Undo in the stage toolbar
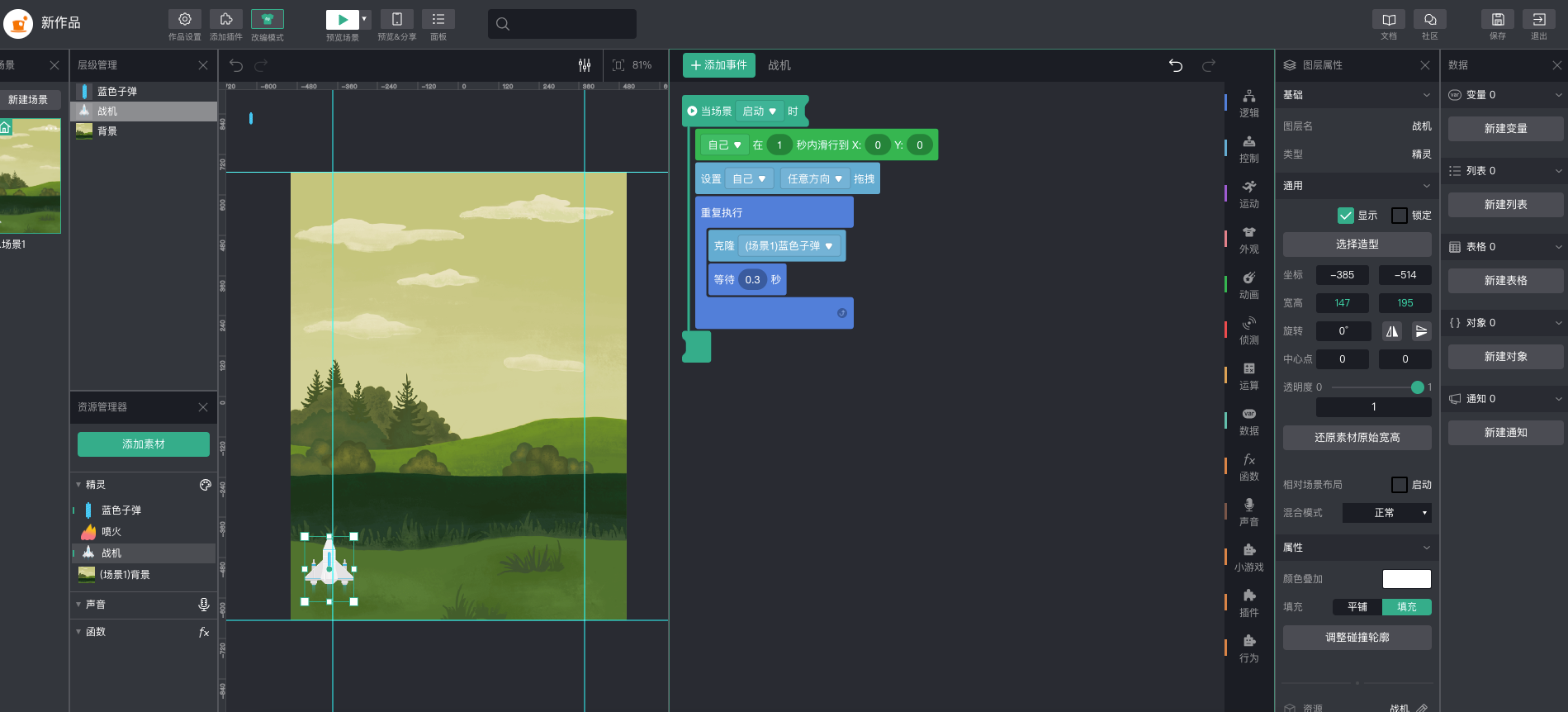The height and width of the screenshot is (712, 1568). click(x=236, y=65)
